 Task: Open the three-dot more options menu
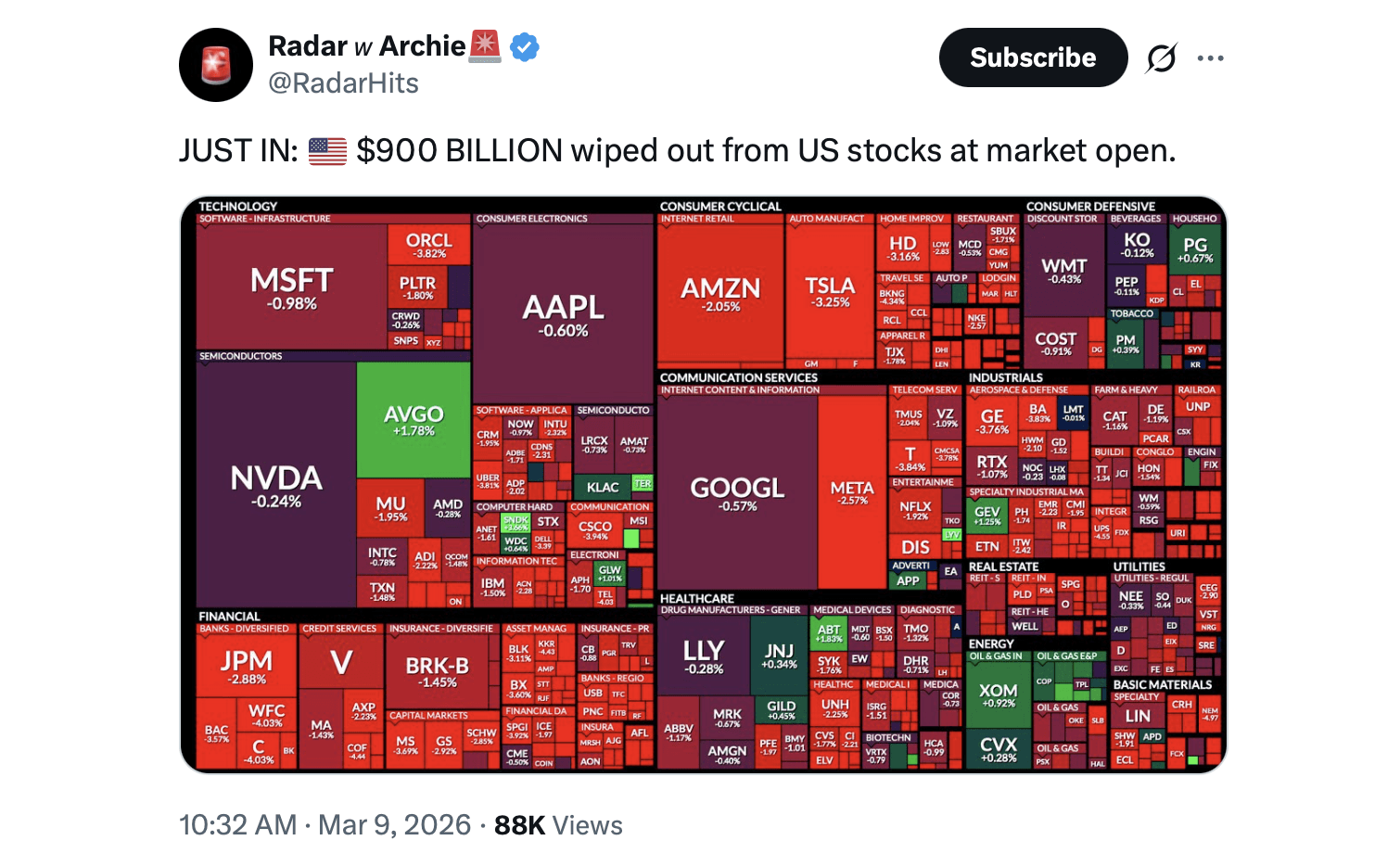click(1211, 57)
